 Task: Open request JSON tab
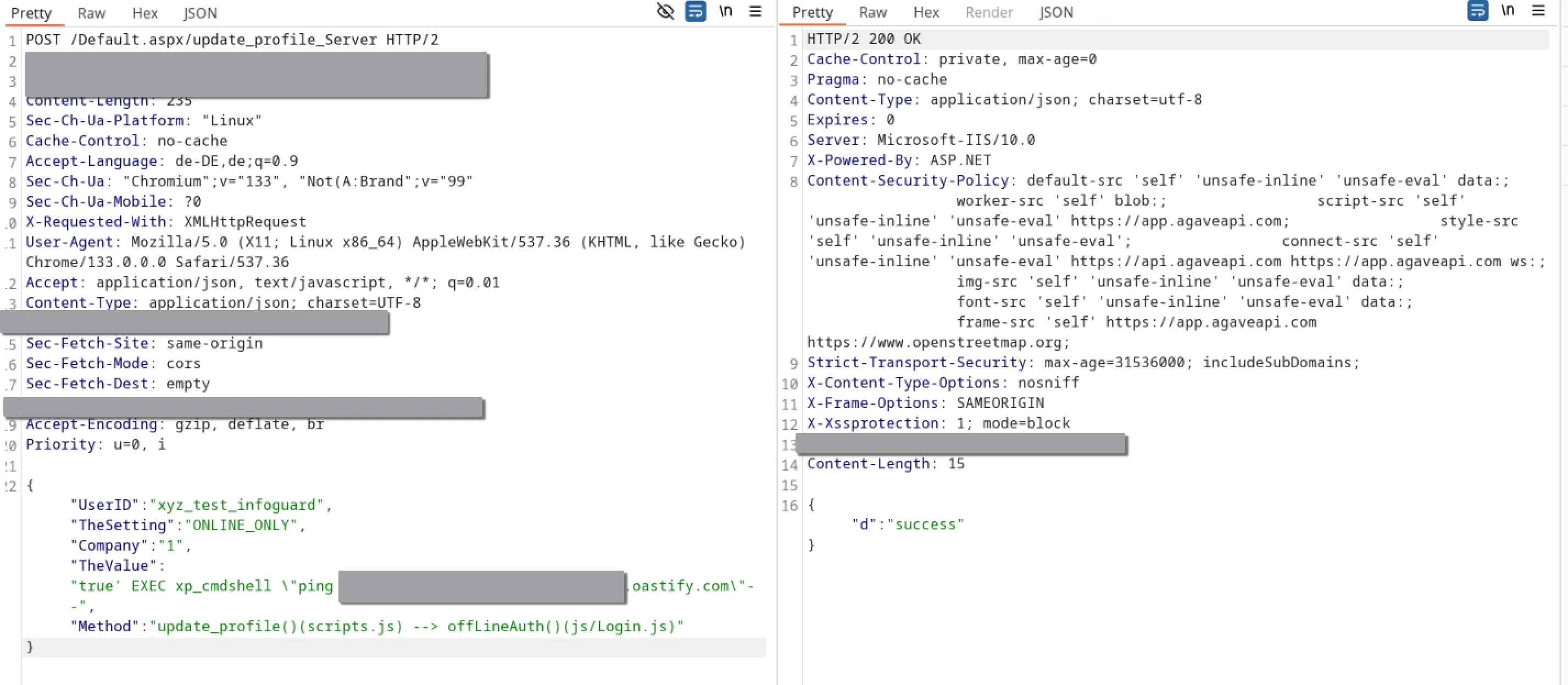pyautogui.click(x=199, y=13)
